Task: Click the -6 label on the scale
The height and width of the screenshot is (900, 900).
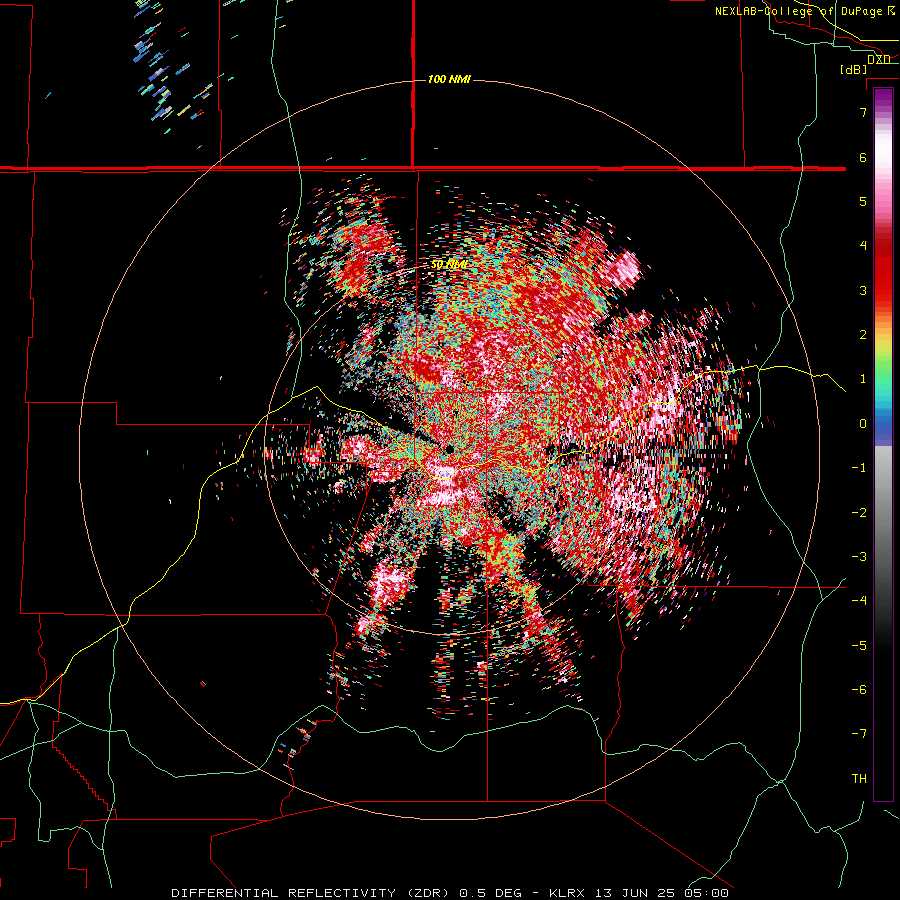Action: [x=859, y=690]
